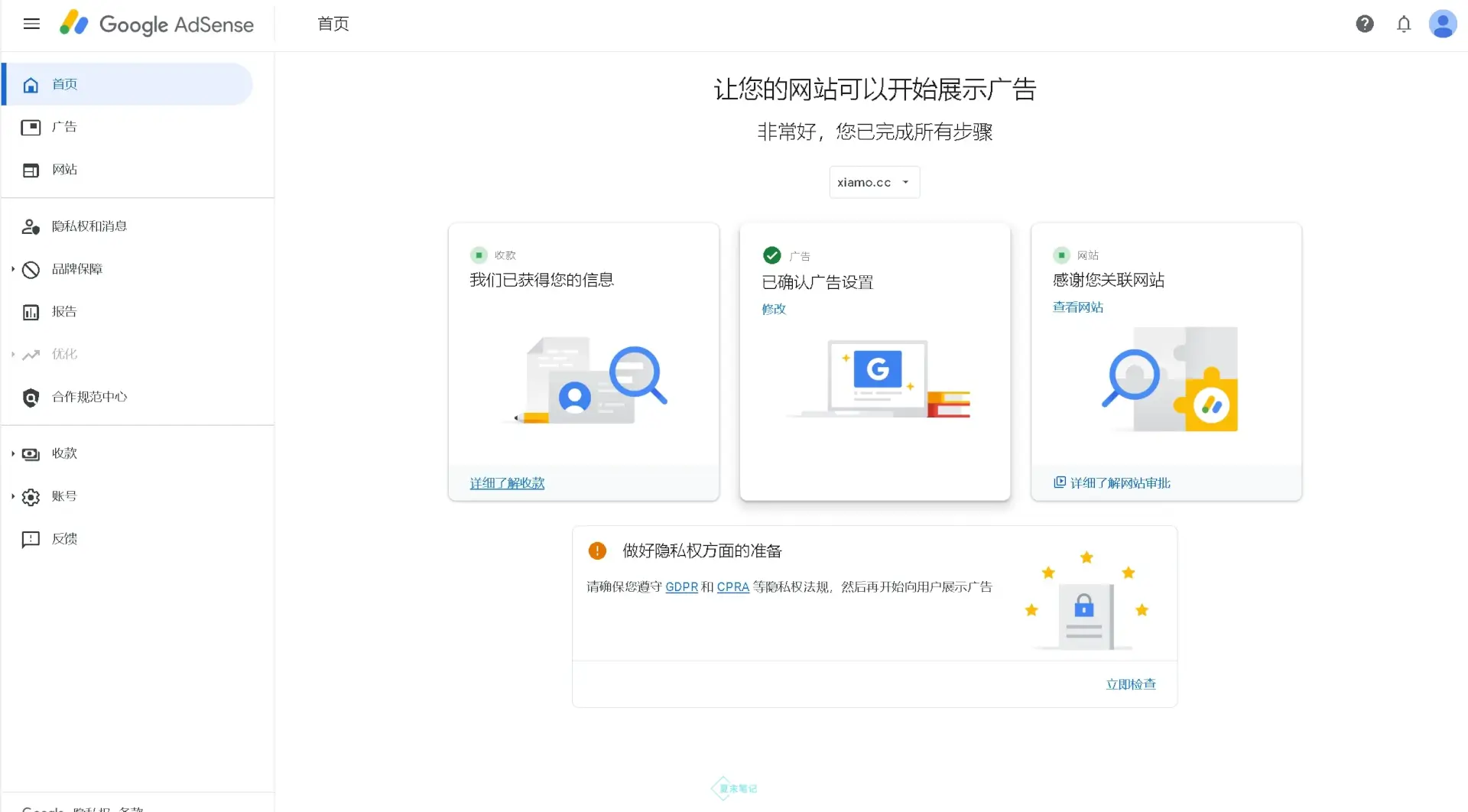Click the 广告 ads icon in sidebar

[x=31, y=127]
